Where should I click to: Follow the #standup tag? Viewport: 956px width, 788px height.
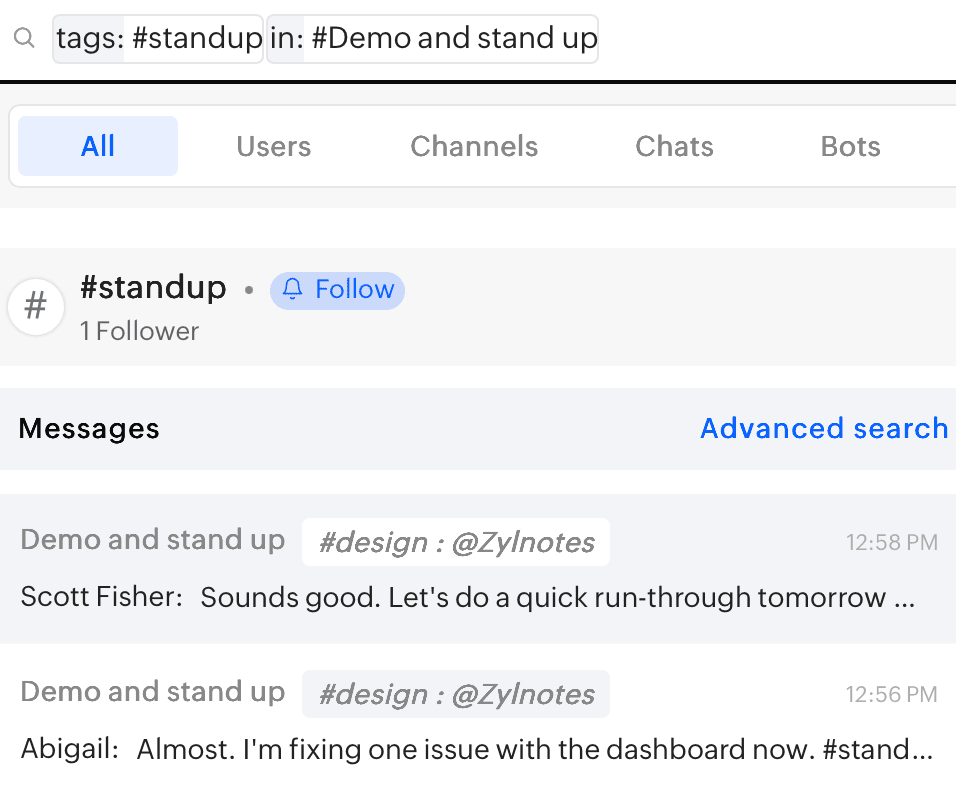[337, 290]
